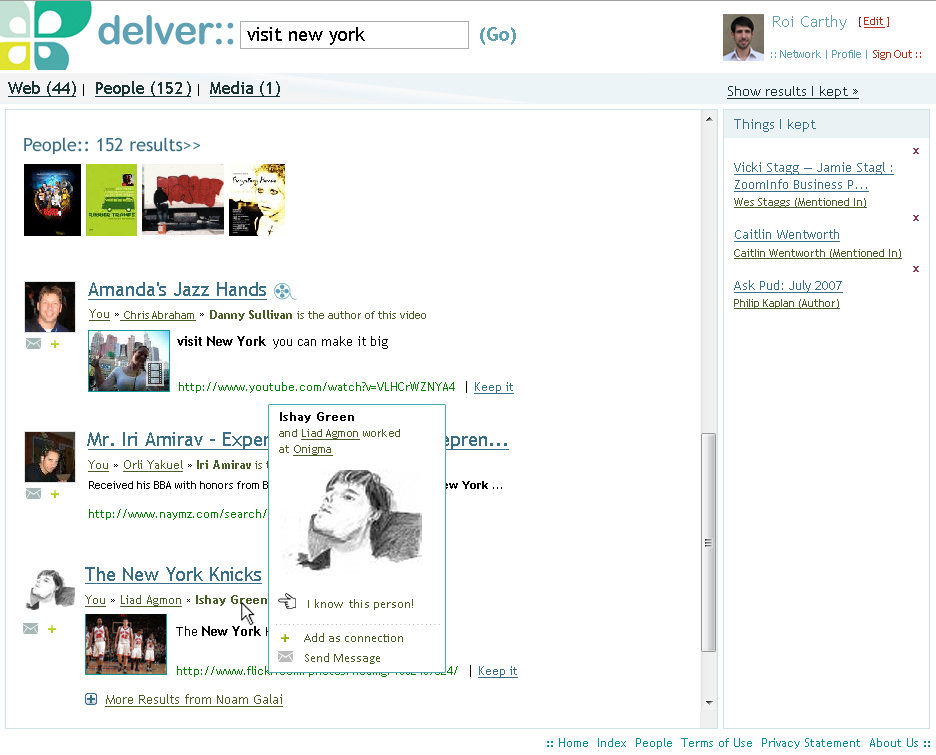
Task: Click the results scrollbar down arrow
Action: click(x=709, y=702)
